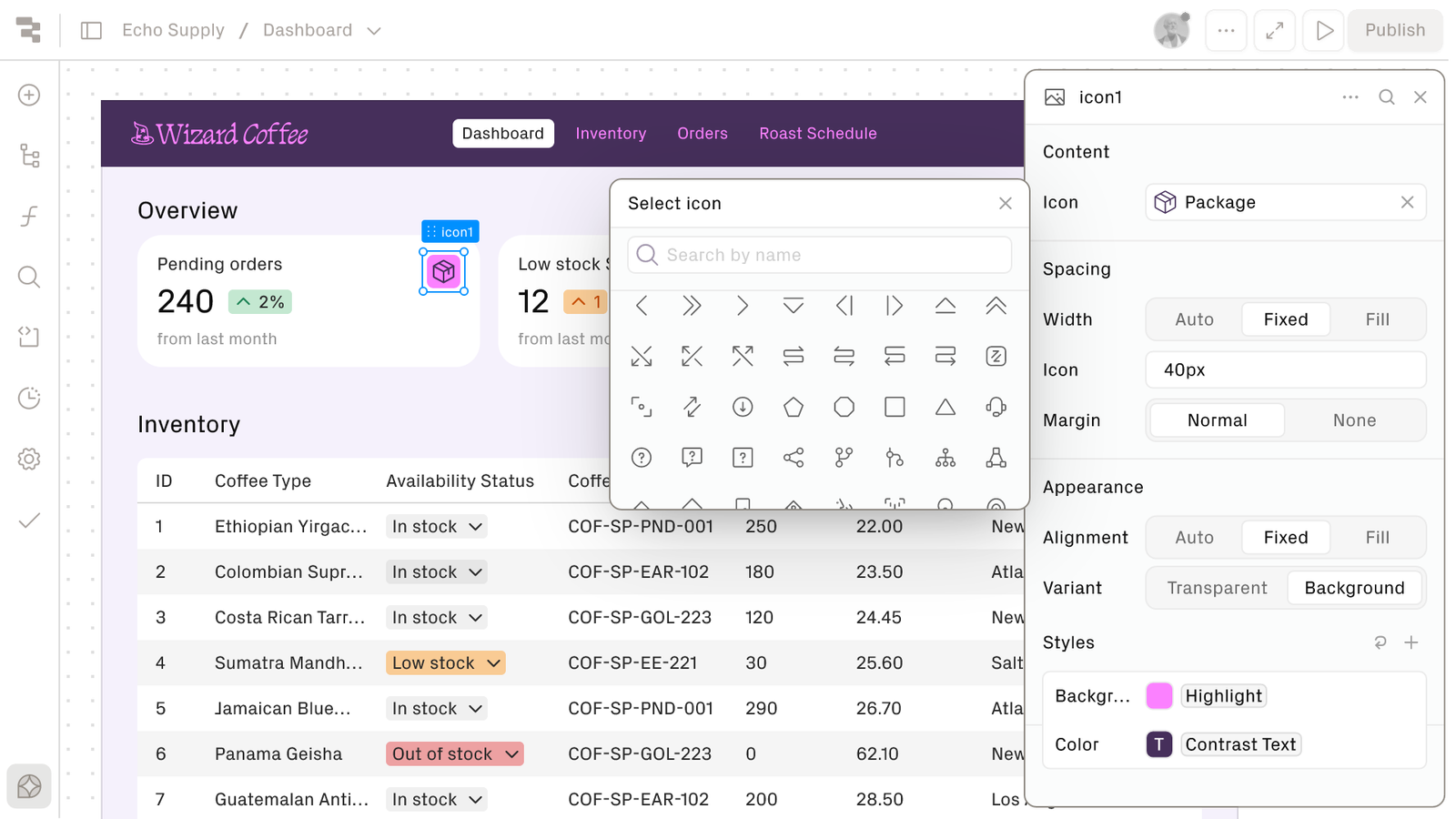Open the search magnifier in the sidebar
Screen dimensions: 1456x819
pyautogui.click(x=28, y=277)
